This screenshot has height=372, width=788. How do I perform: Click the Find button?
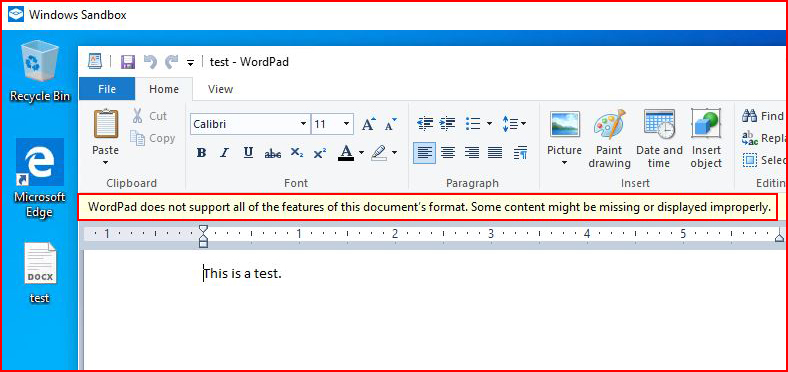763,116
